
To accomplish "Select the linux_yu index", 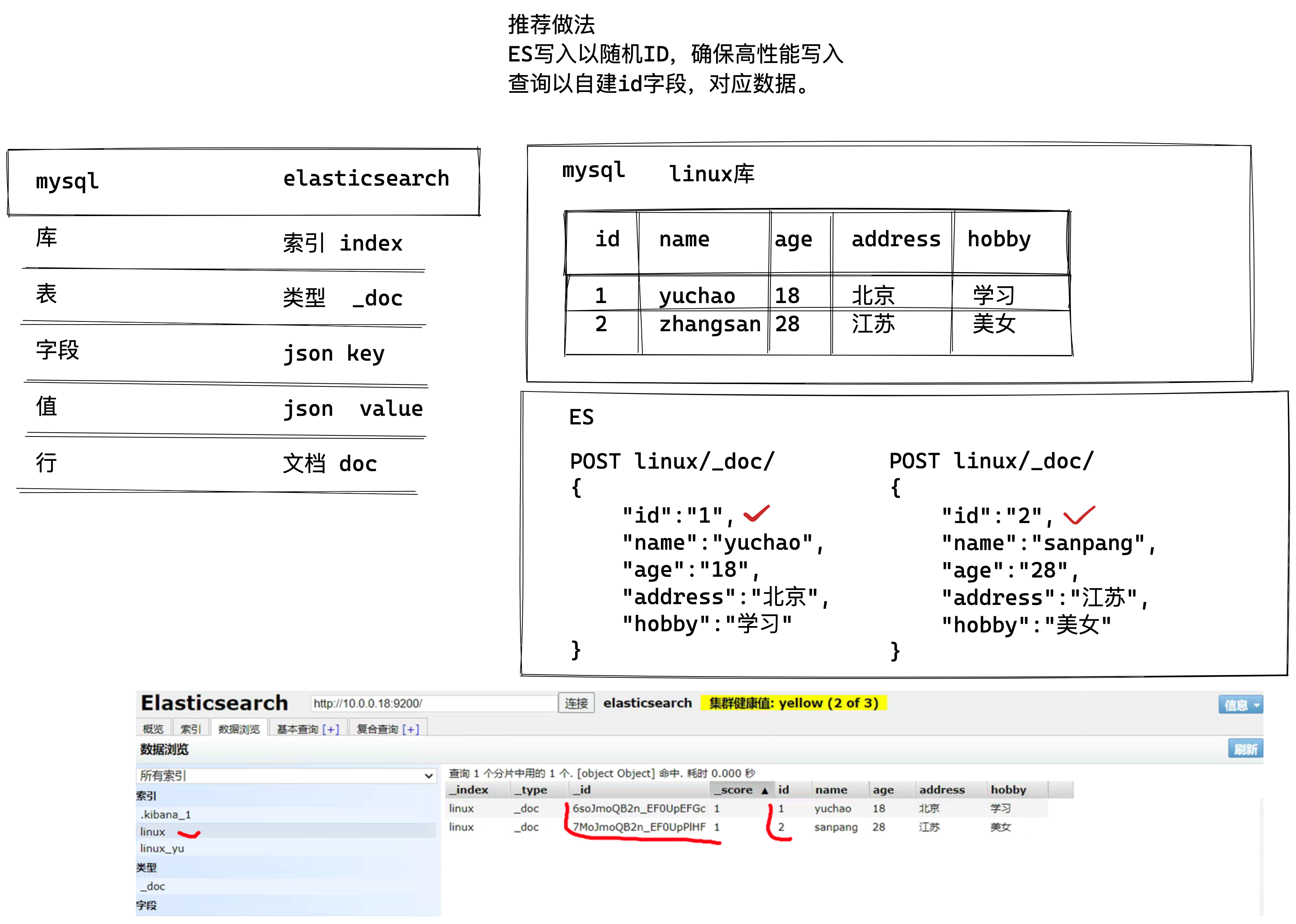I will pyautogui.click(x=162, y=848).
